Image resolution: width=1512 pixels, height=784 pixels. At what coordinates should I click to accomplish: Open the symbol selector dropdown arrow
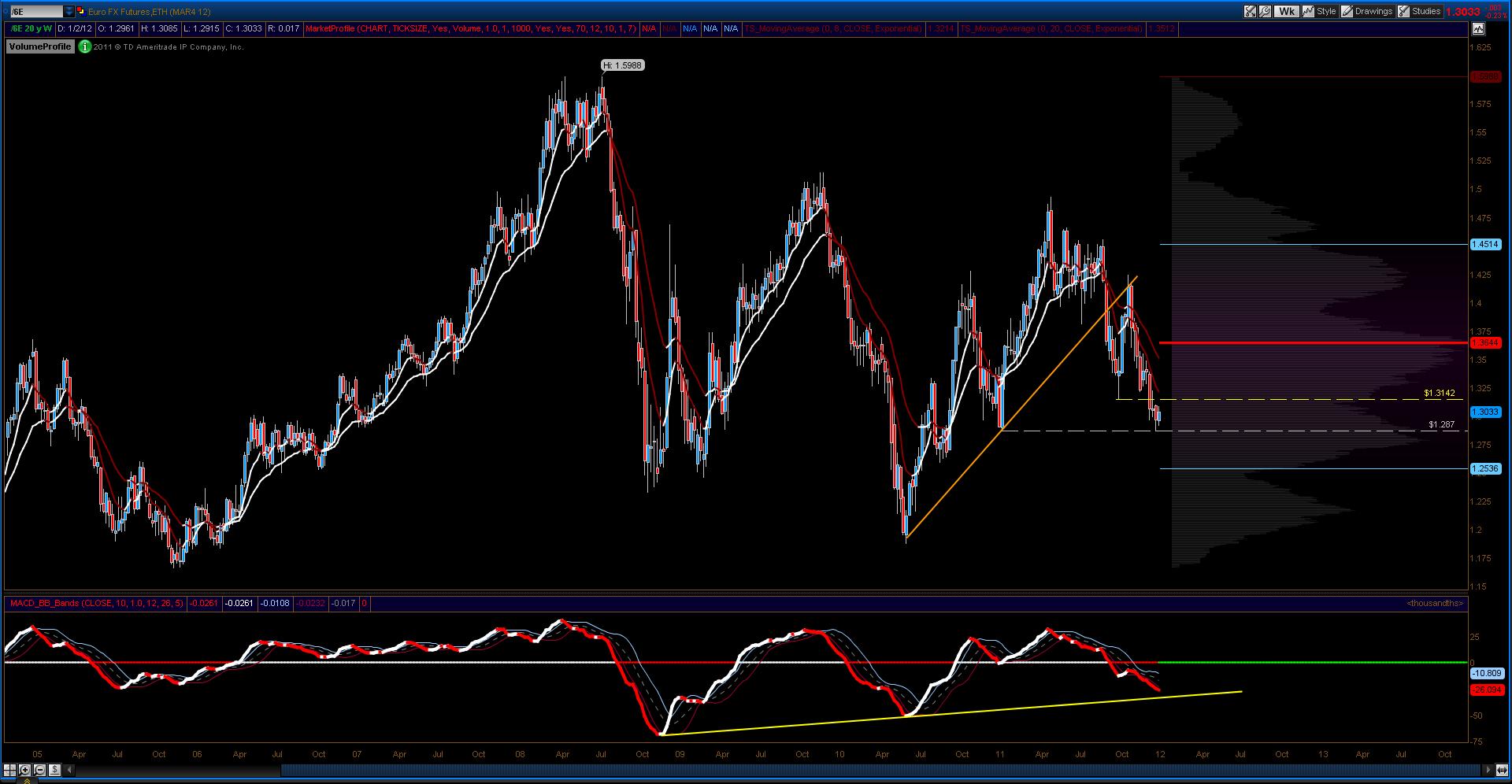[69, 11]
